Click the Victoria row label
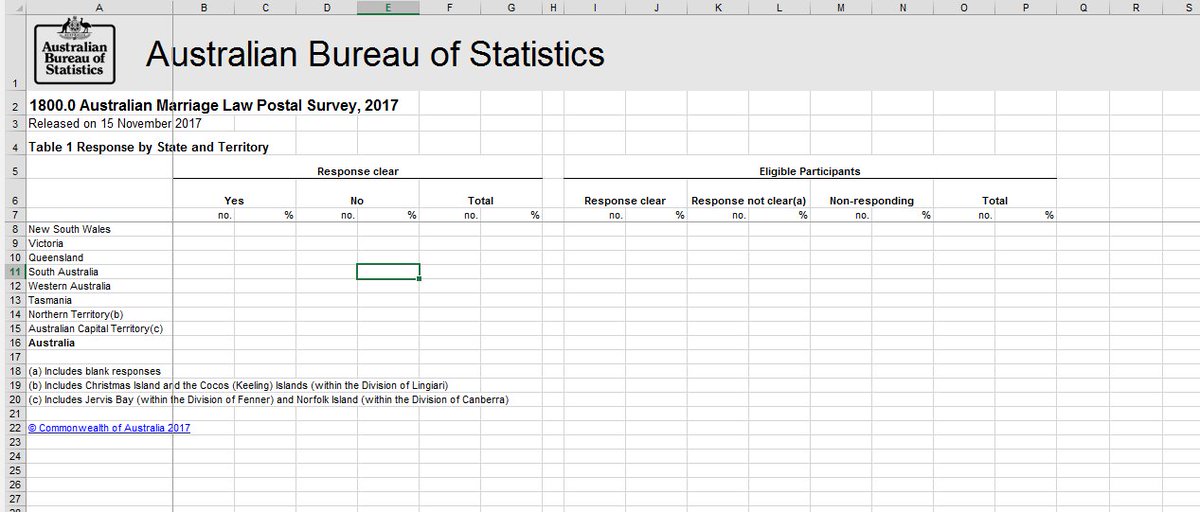 [x=46, y=243]
